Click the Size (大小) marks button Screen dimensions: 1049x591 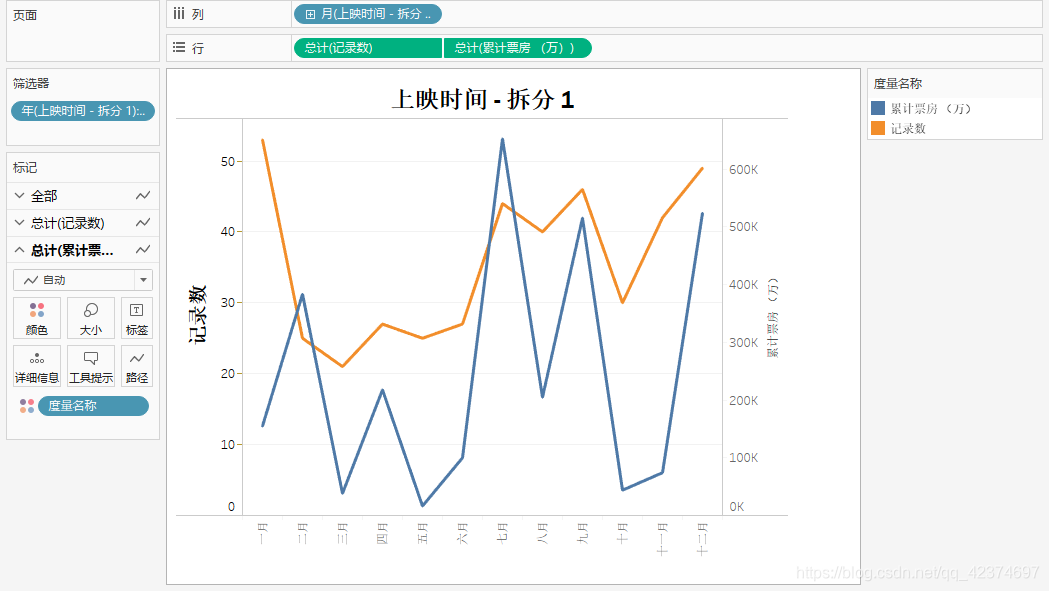pos(90,318)
